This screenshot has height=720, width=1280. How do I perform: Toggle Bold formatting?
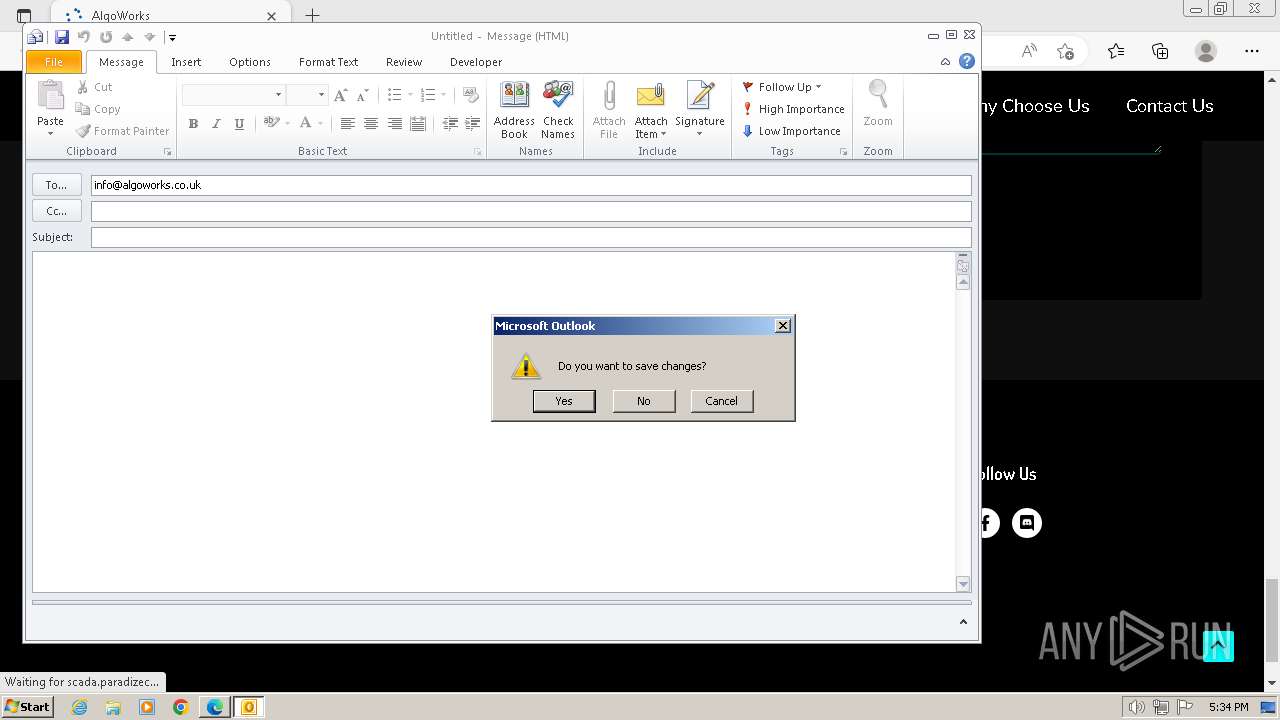[x=193, y=124]
